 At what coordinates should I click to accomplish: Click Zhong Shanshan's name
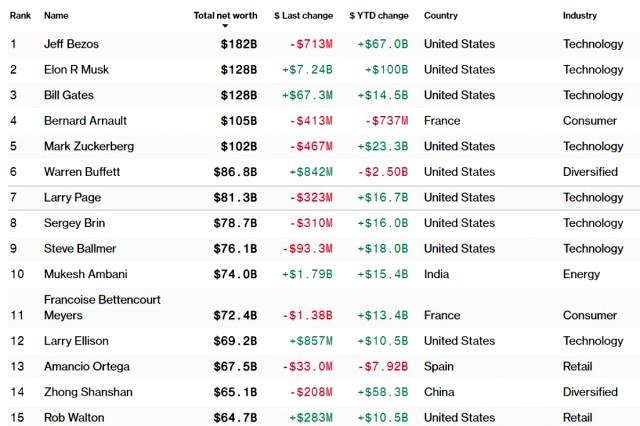88,392
